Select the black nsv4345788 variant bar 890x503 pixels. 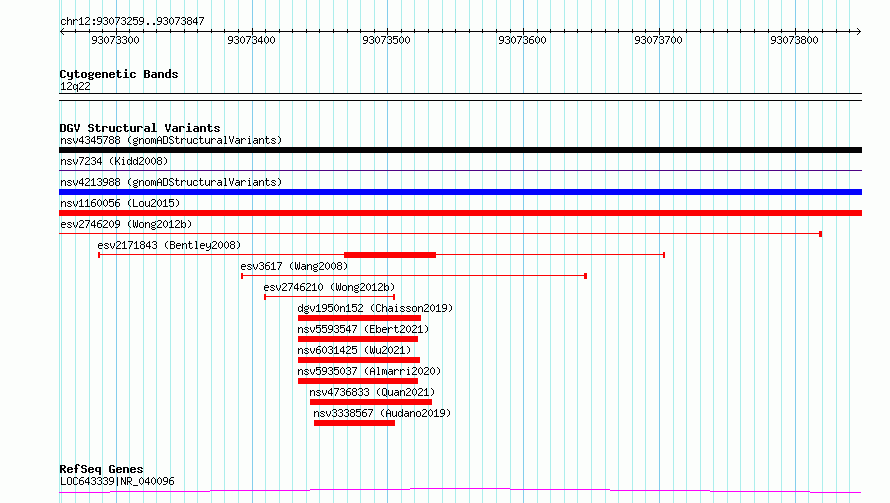pyautogui.click(x=460, y=150)
